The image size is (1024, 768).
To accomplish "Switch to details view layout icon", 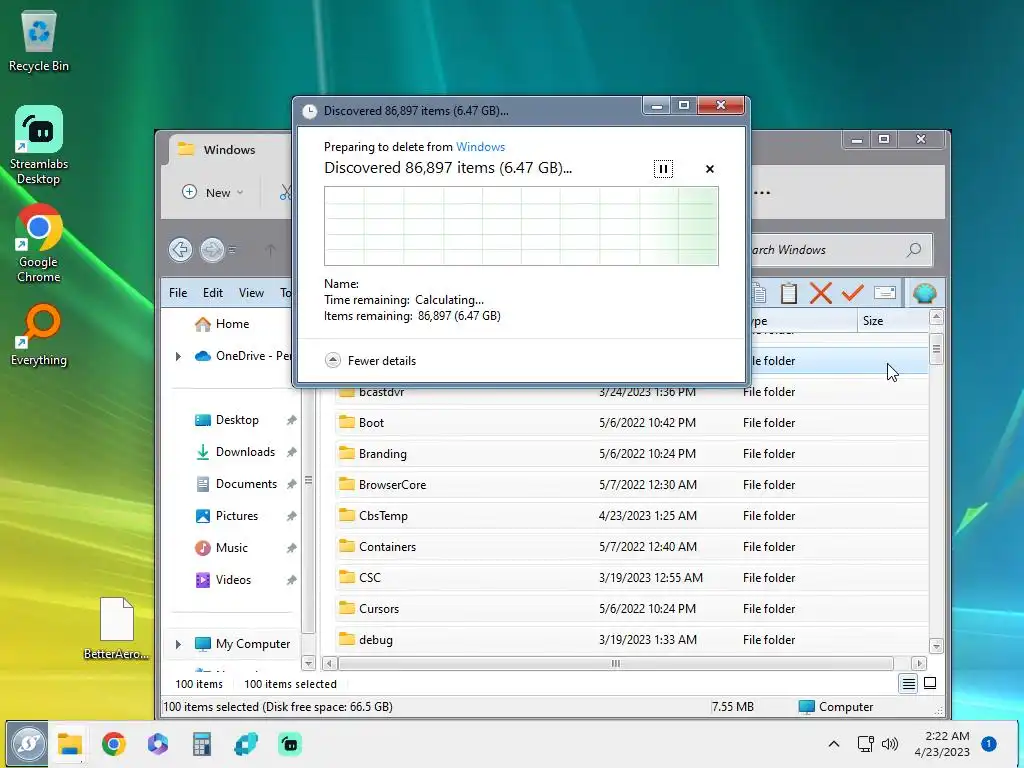I will pyautogui.click(x=908, y=684).
